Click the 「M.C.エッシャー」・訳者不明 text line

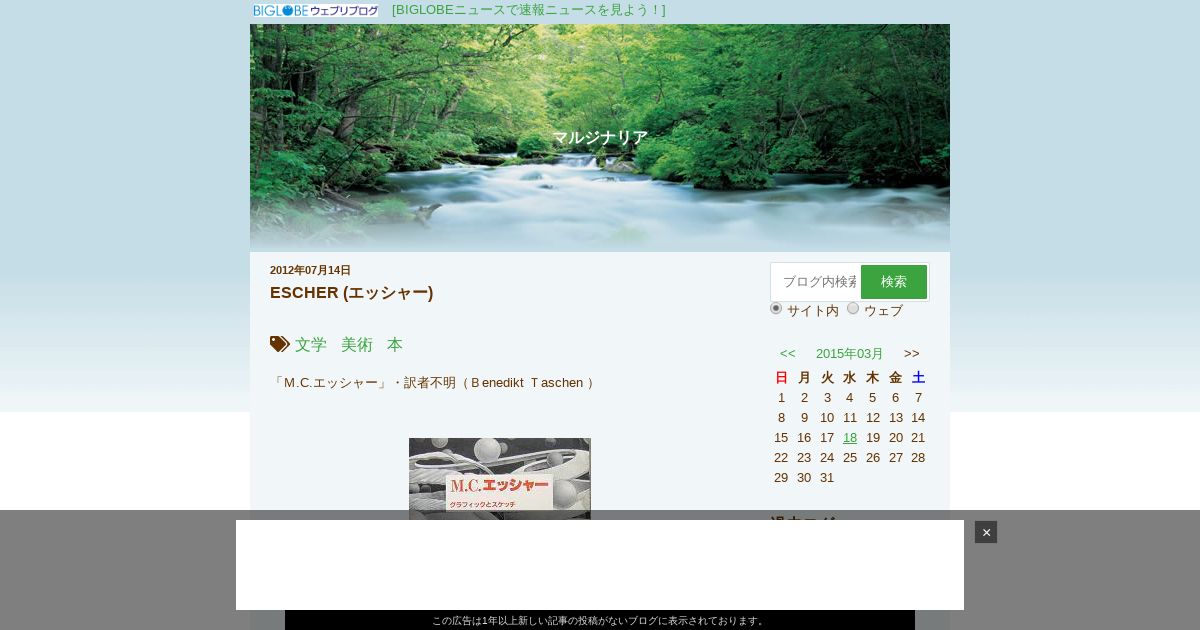click(435, 383)
